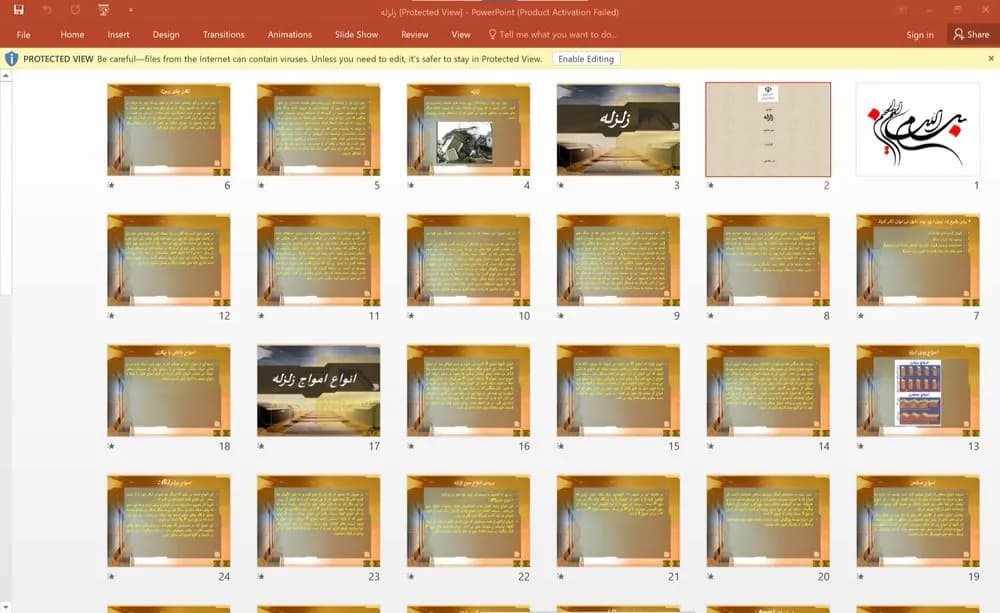Open the Insert tab
1000x613 pixels.
118,34
